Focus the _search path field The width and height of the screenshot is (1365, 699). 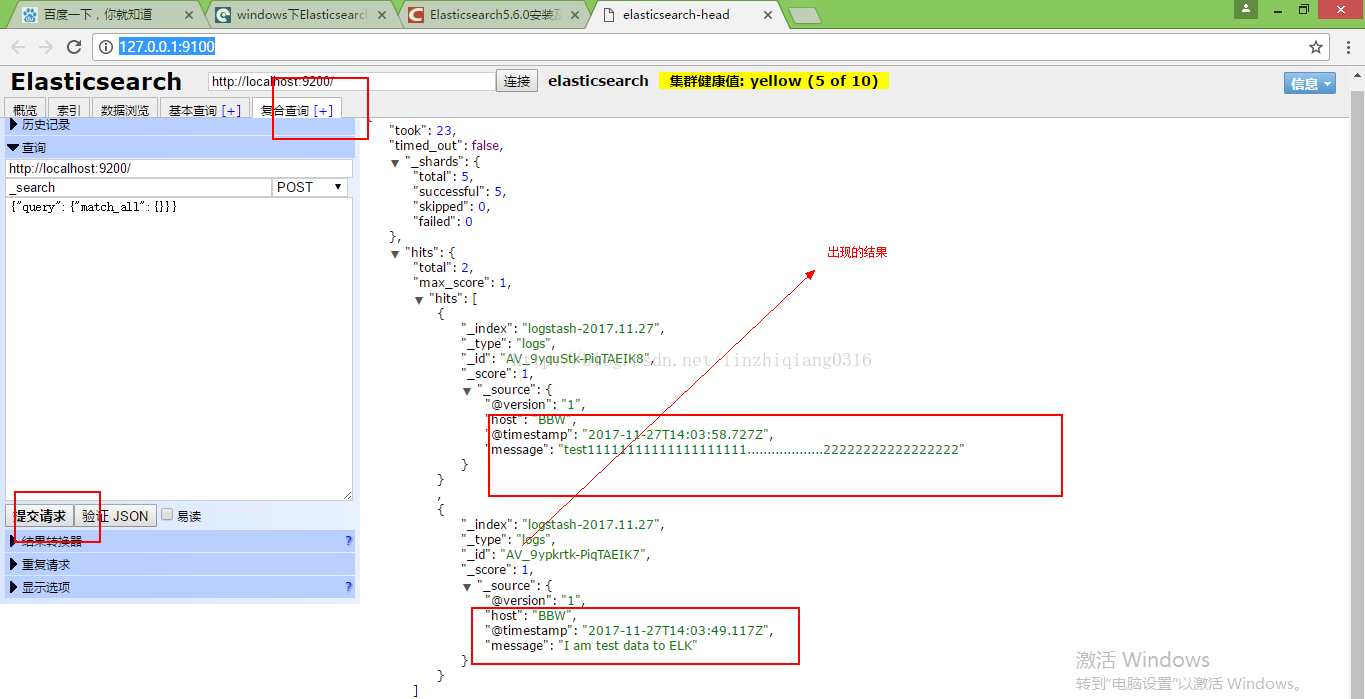(139, 187)
